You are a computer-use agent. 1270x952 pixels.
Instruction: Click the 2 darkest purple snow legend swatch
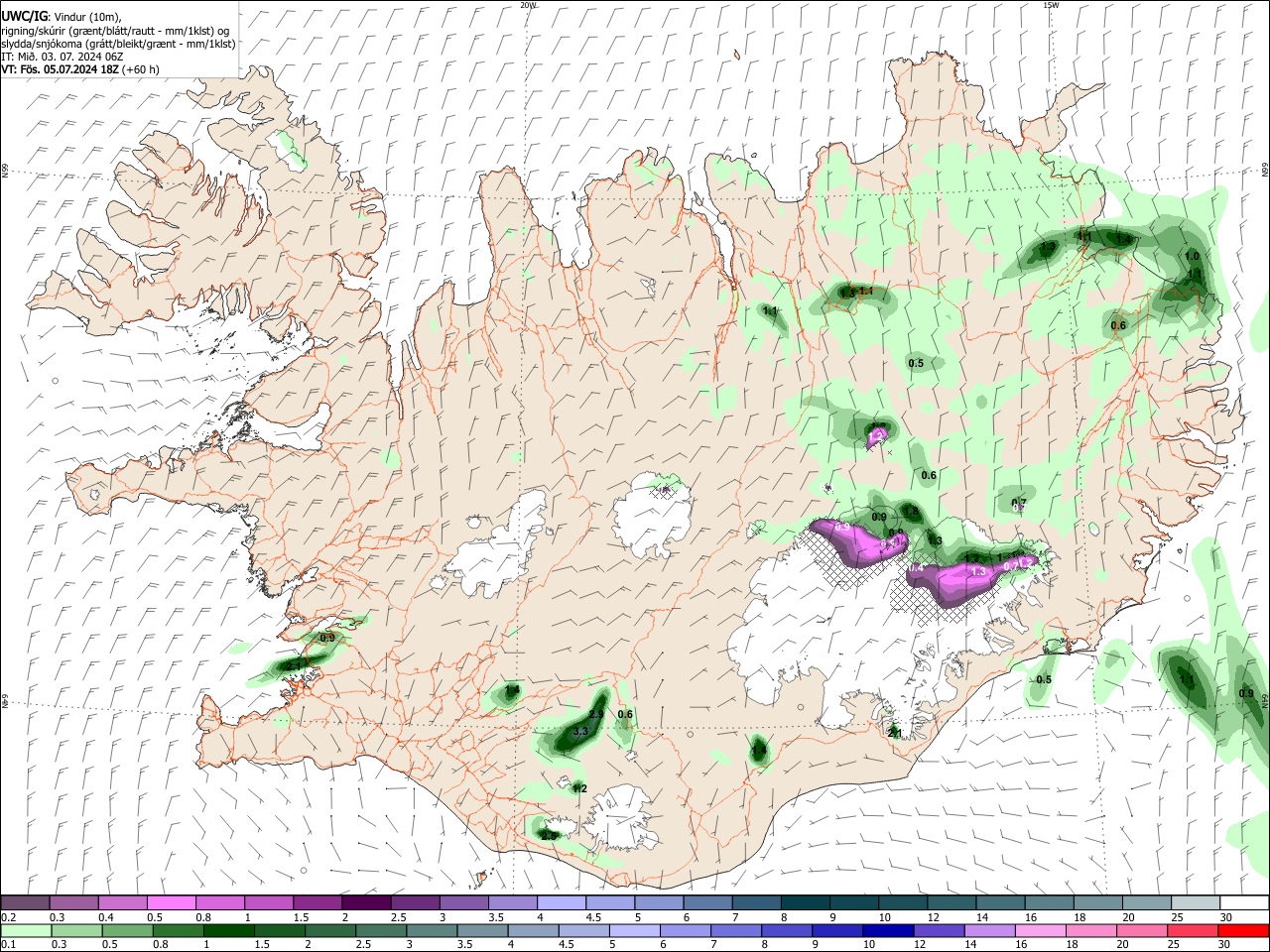tap(365, 903)
